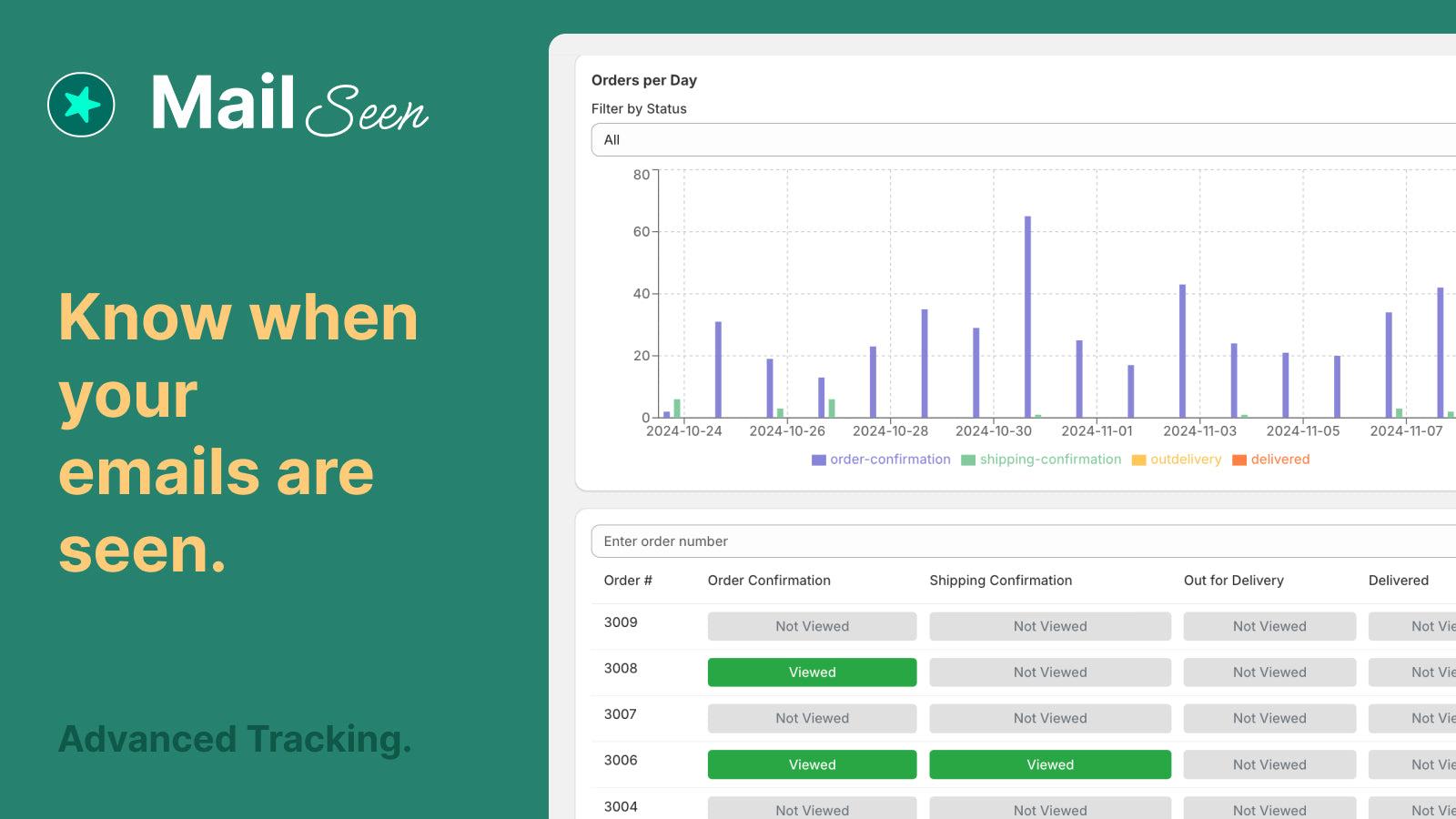The image size is (1456, 819).
Task: Click the Shipping Confirmation column header
Action: pyautogui.click(x=1001, y=580)
